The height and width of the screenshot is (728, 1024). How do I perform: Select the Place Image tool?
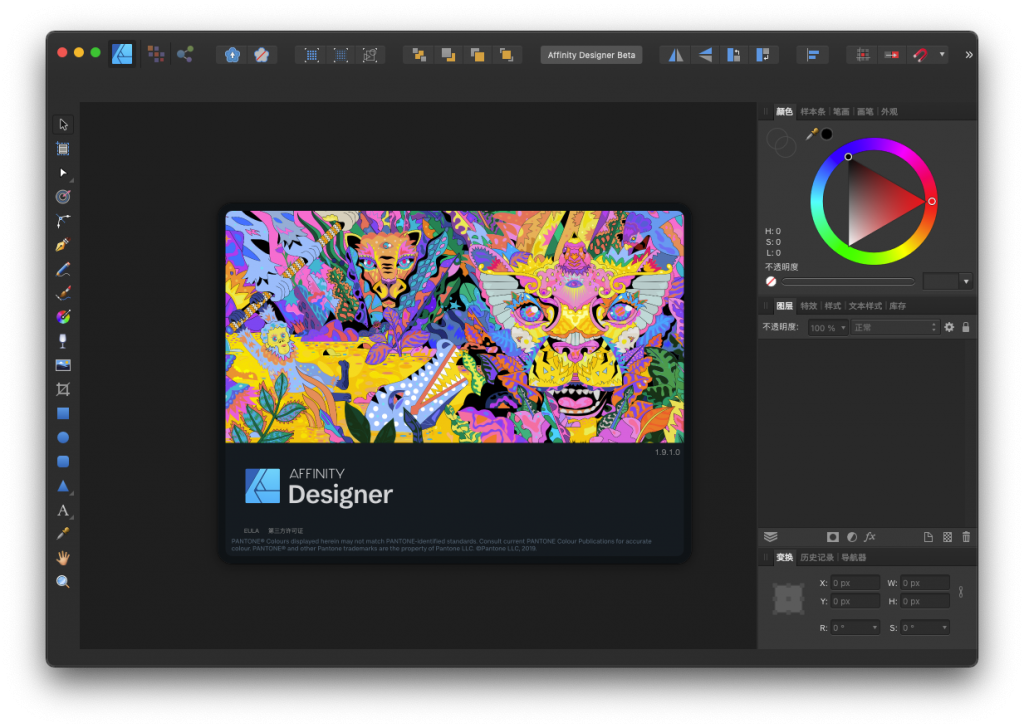pyautogui.click(x=63, y=365)
